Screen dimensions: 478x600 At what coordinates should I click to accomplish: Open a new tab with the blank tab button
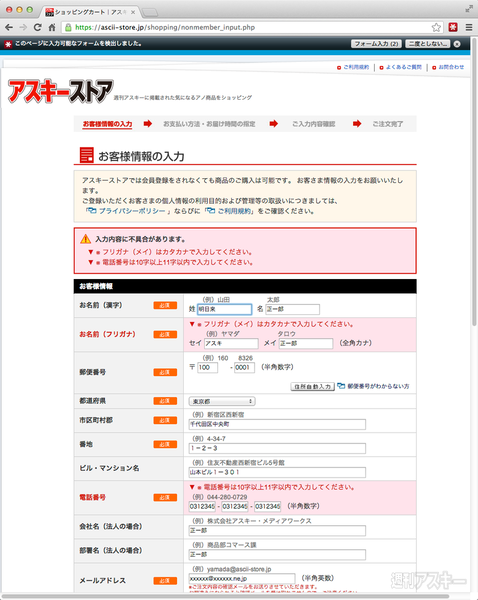click(150, 13)
